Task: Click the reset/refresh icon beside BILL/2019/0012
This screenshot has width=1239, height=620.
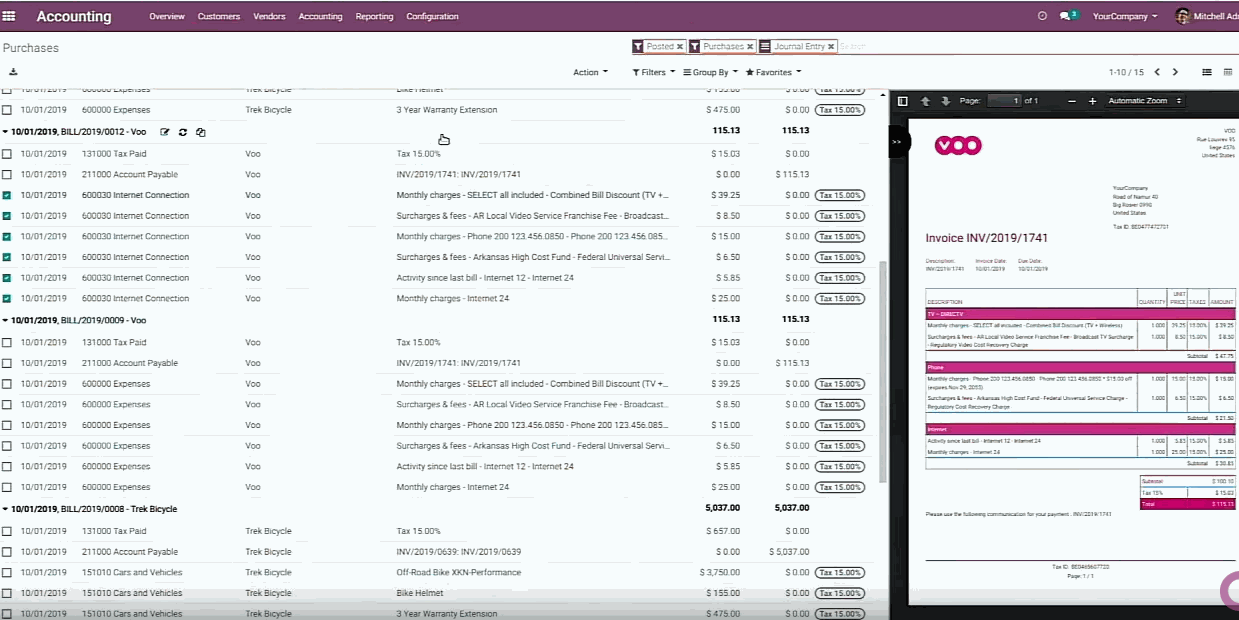Action: point(183,131)
